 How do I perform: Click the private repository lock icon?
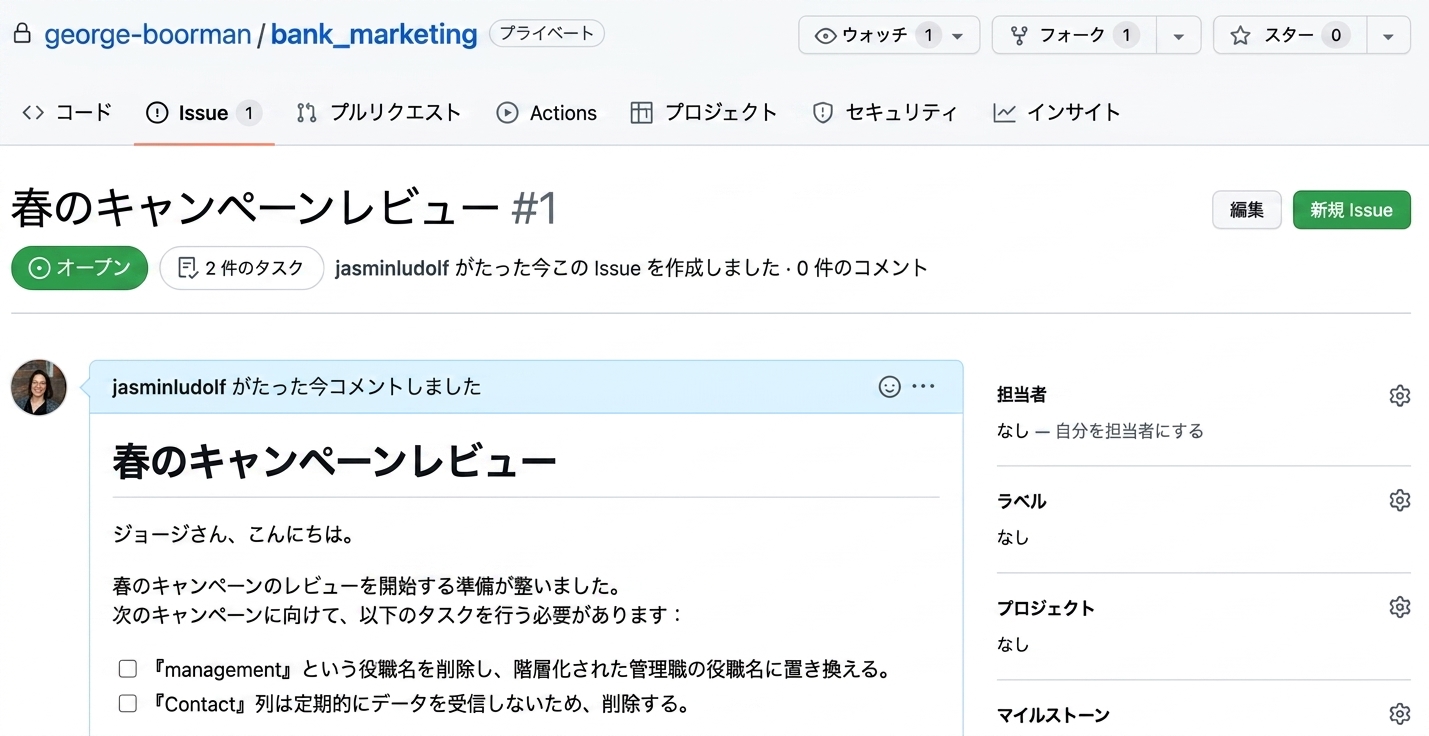22,34
